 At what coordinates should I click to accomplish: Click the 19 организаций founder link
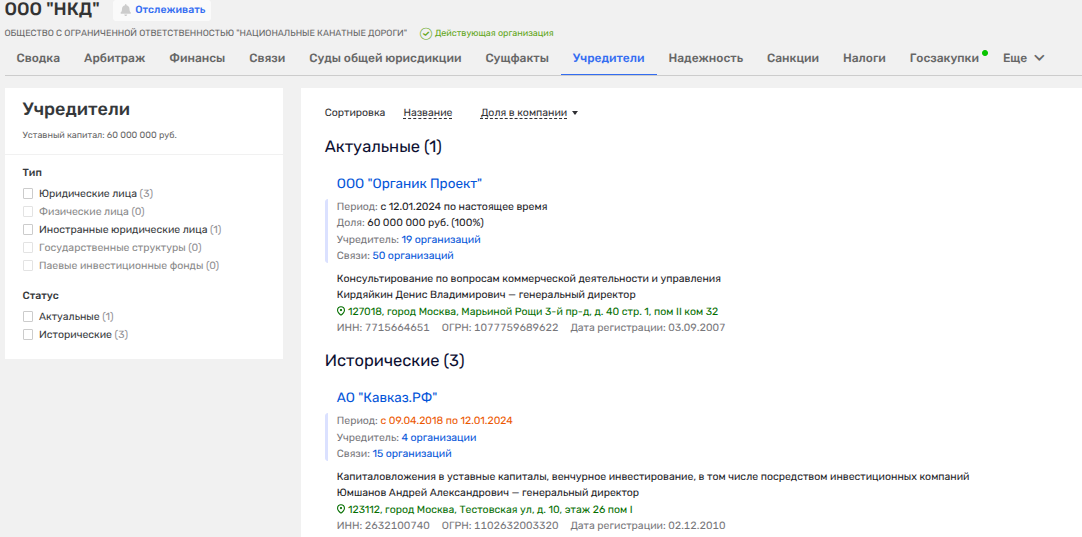(441, 240)
